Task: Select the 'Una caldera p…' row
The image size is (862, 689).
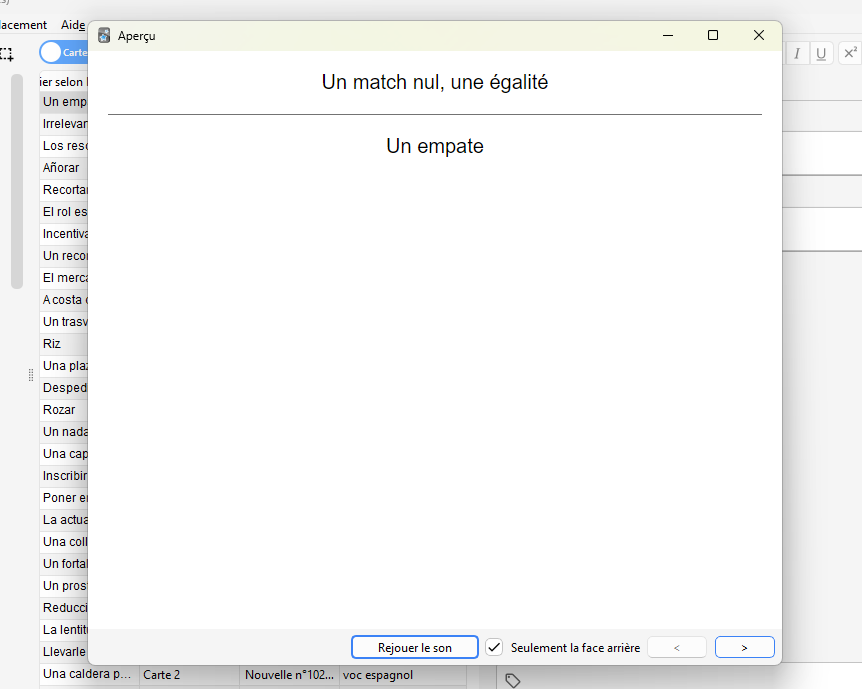Action: coord(88,675)
